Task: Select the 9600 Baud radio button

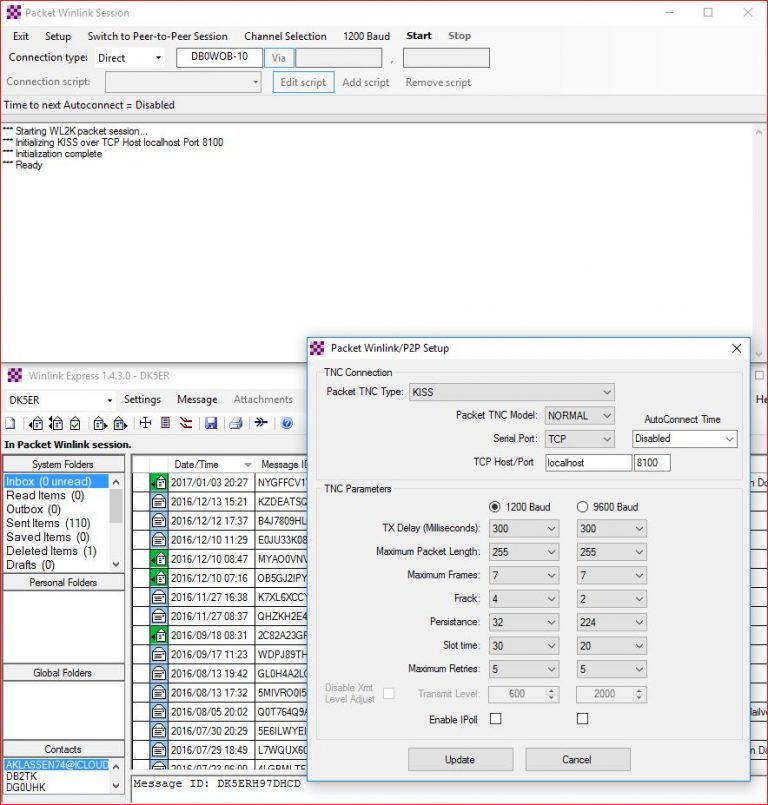Action: click(x=584, y=507)
